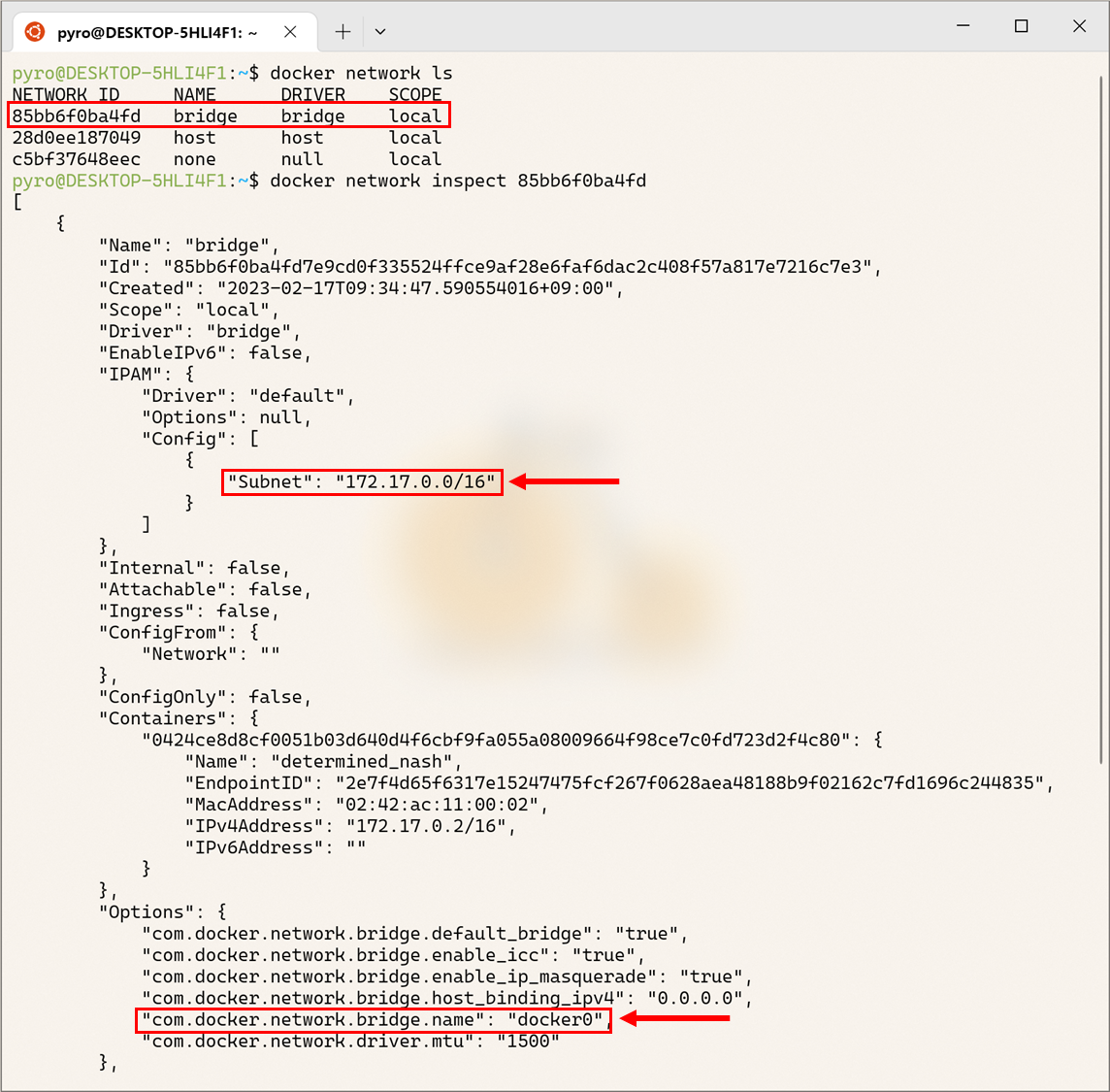The height and width of the screenshot is (1092, 1110).
Task: Click the "Internal": false line
Action: click(195, 568)
